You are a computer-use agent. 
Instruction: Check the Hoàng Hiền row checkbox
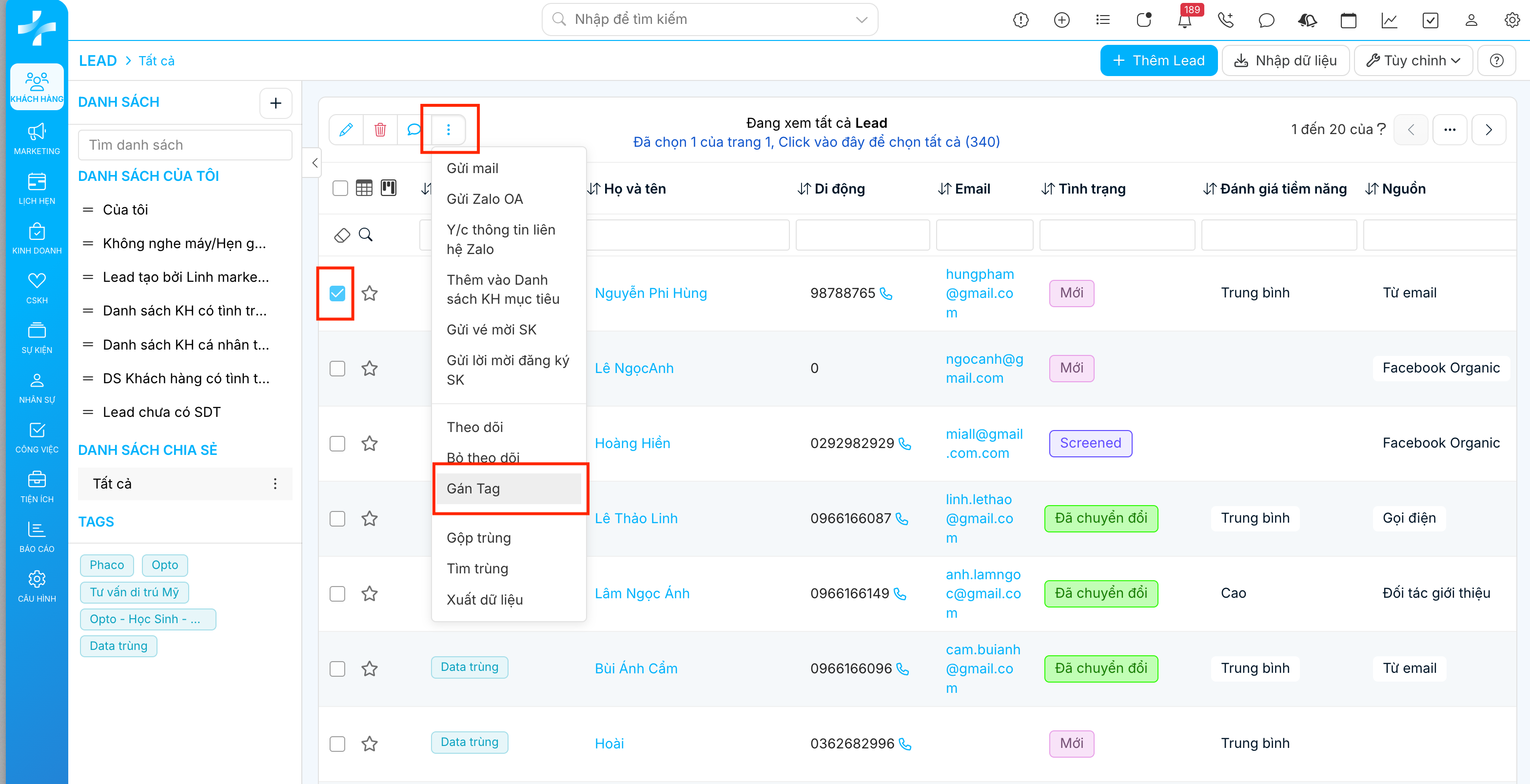coord(337,444)
